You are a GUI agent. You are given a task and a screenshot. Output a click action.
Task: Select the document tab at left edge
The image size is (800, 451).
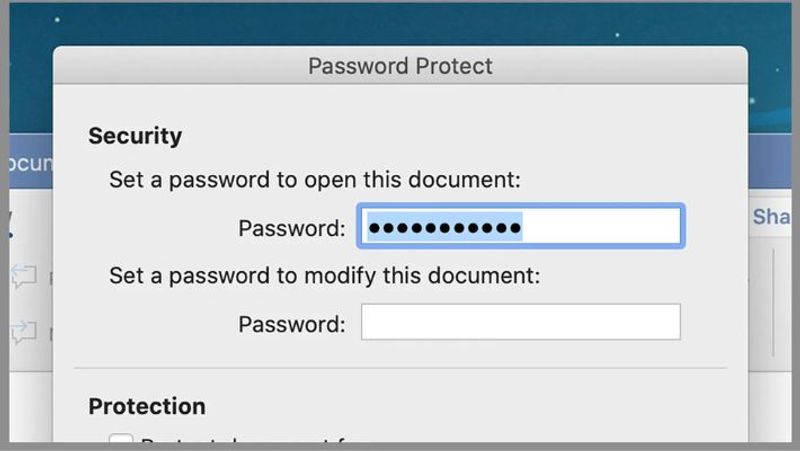coord(27,163)
